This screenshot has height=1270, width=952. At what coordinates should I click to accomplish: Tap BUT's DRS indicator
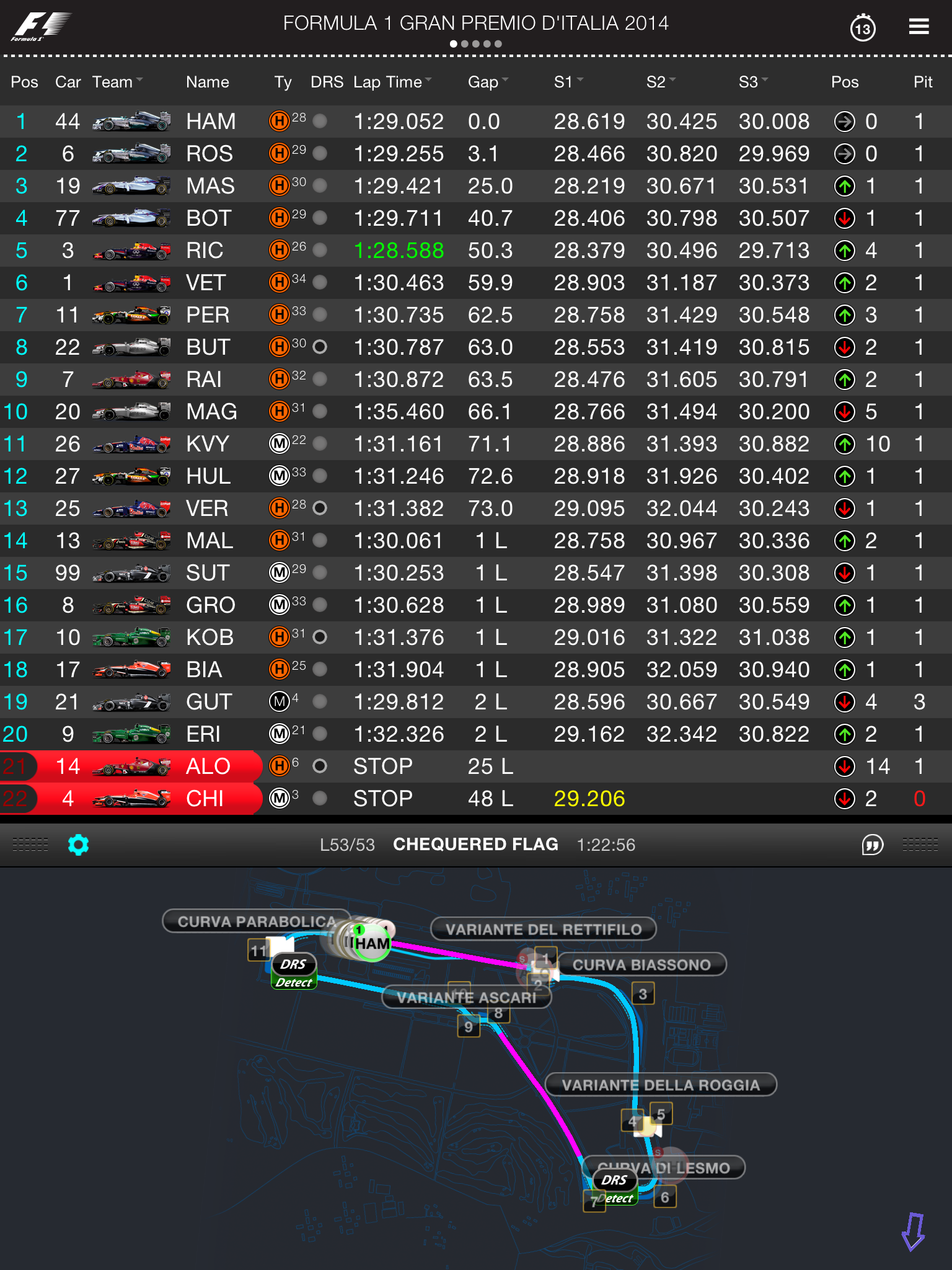pyautogui.click(x=320, y=347)
